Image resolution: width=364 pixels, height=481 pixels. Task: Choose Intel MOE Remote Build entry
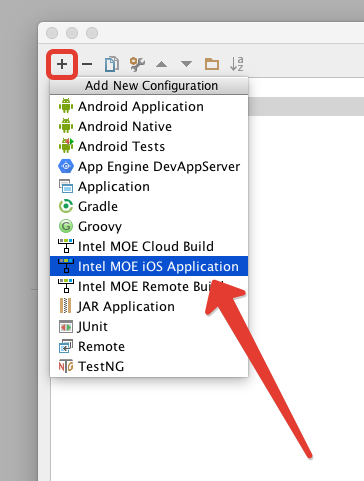click(x=149, y=286)
